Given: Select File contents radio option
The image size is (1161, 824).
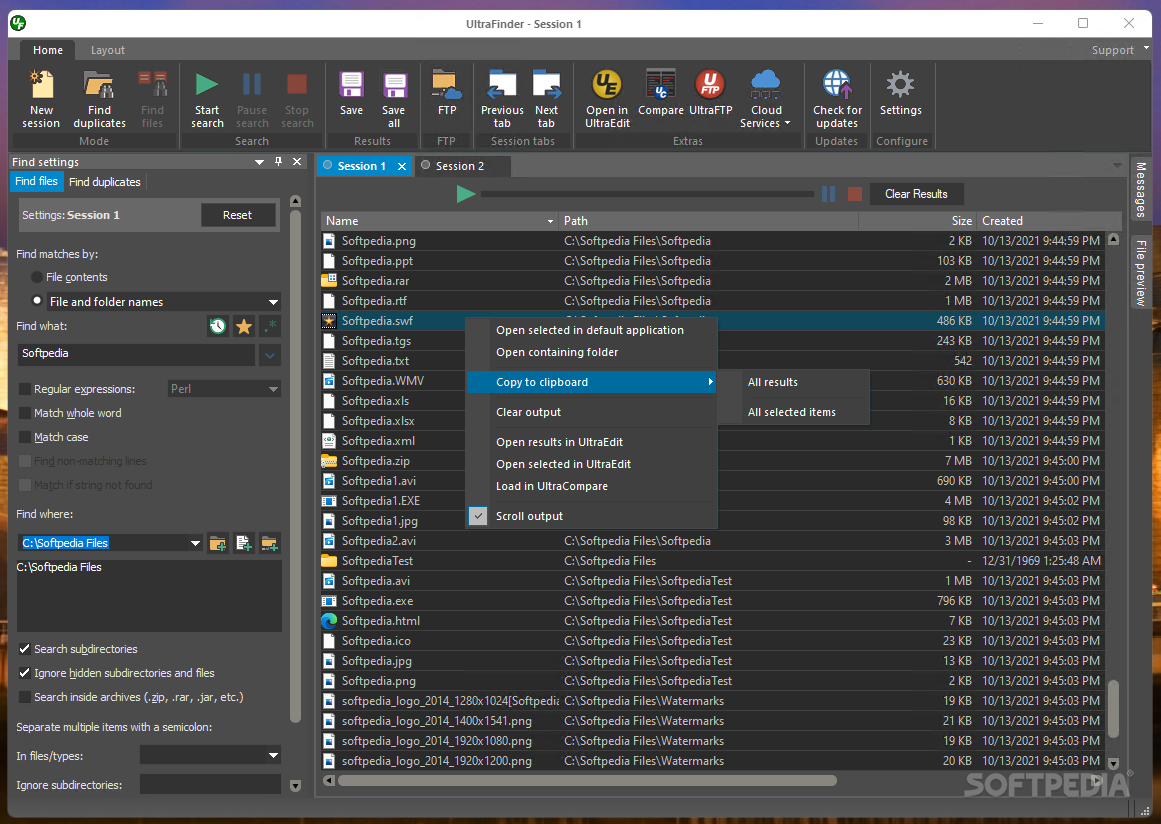Looking at the screenshot, I should [x=37, y=277].
